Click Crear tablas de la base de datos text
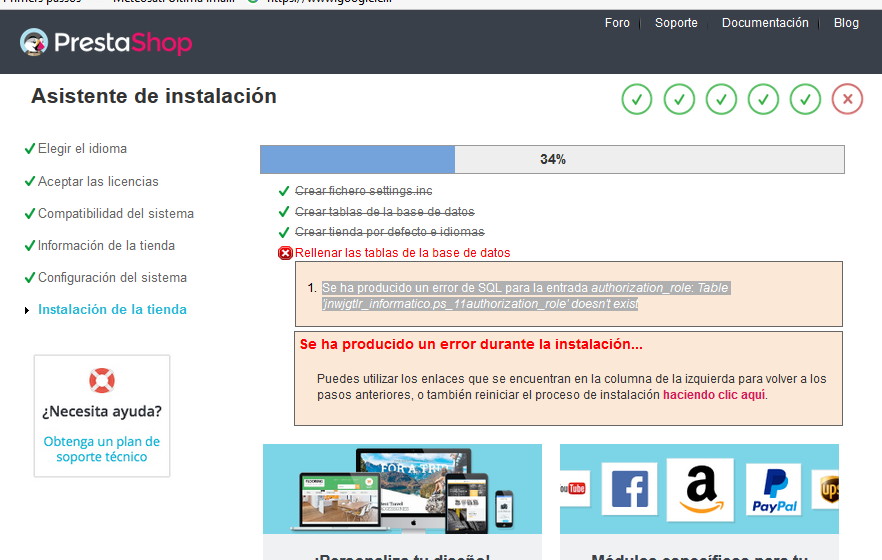 tap(385, 212)
